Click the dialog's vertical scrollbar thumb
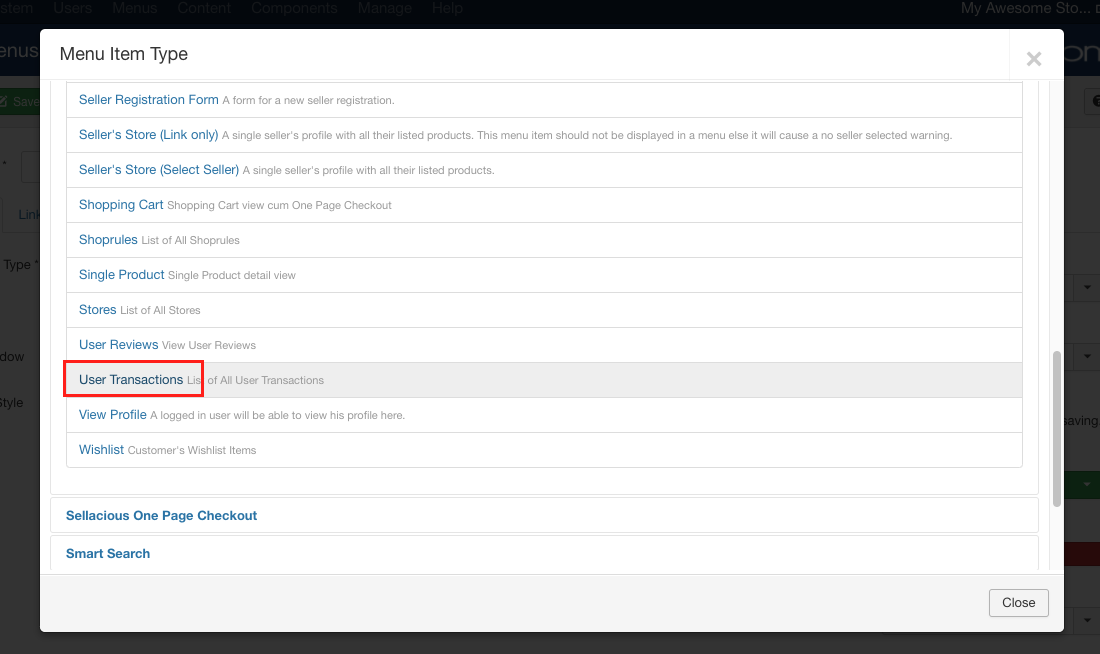The image size is (1100, 654). pos(1057,429)
